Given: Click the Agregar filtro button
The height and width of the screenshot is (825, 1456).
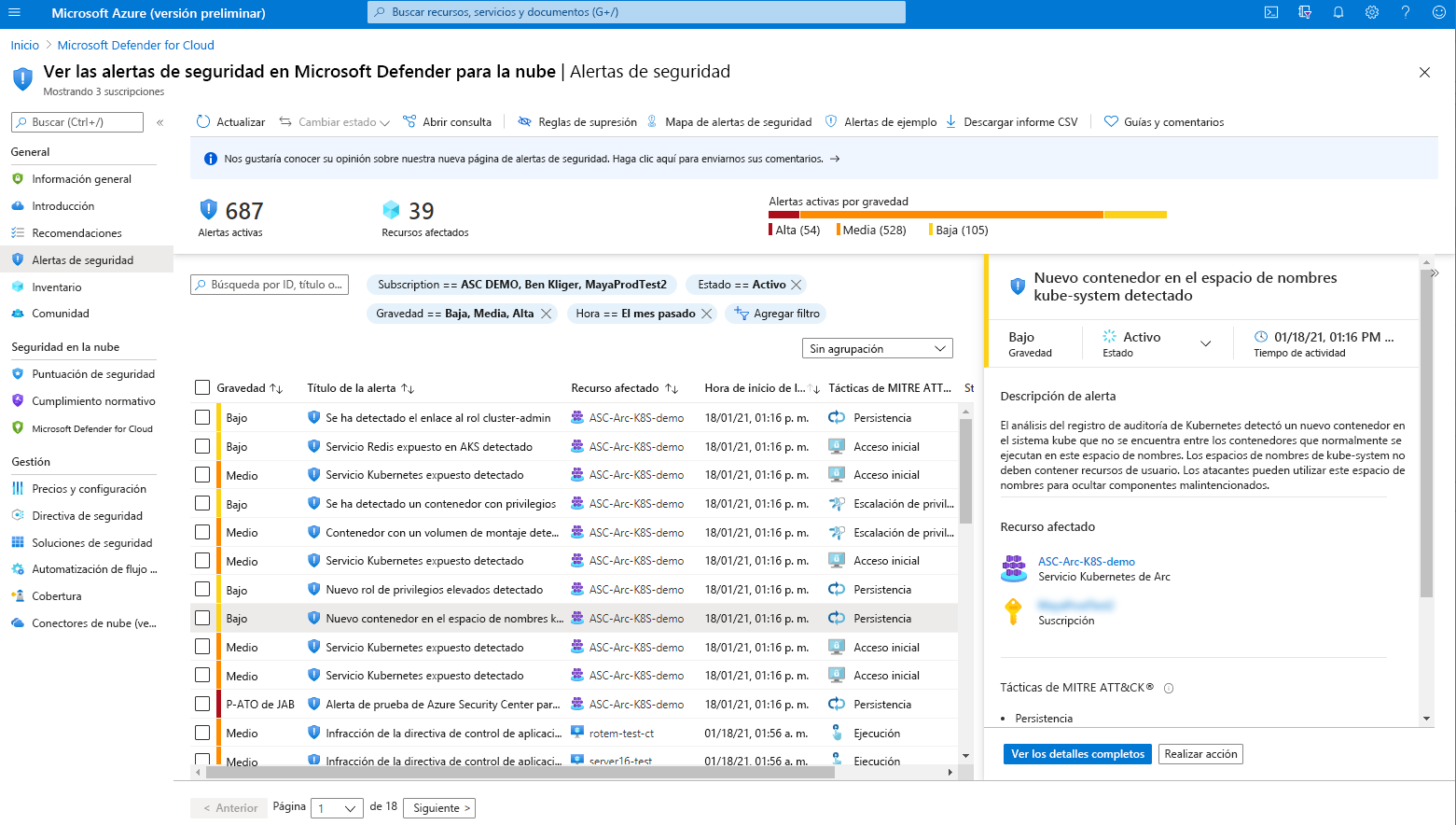Looking at the screenshot, I should click(x=777, y=314).
